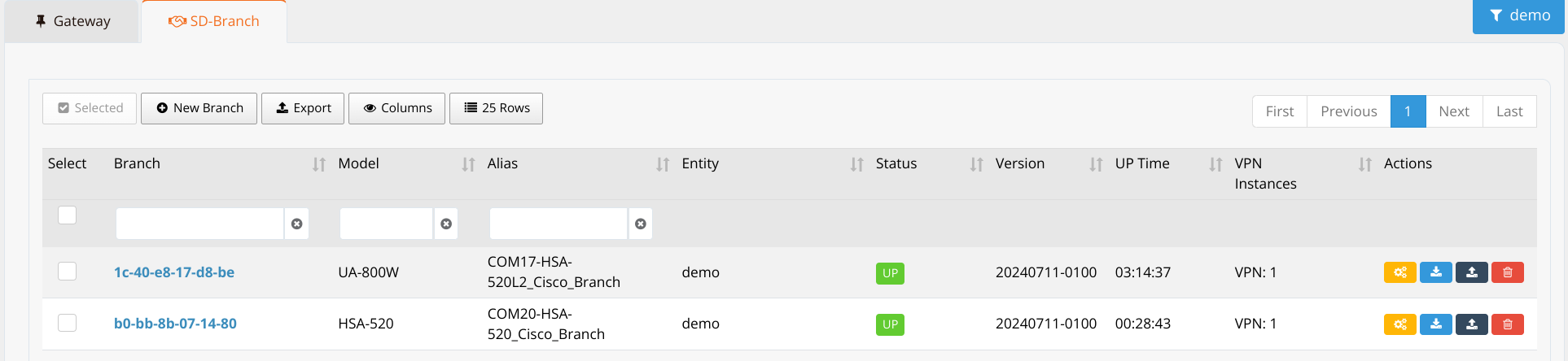1568x361 pixels.
Task: Click entity demo in HSA-520 row
Action: 701,324
